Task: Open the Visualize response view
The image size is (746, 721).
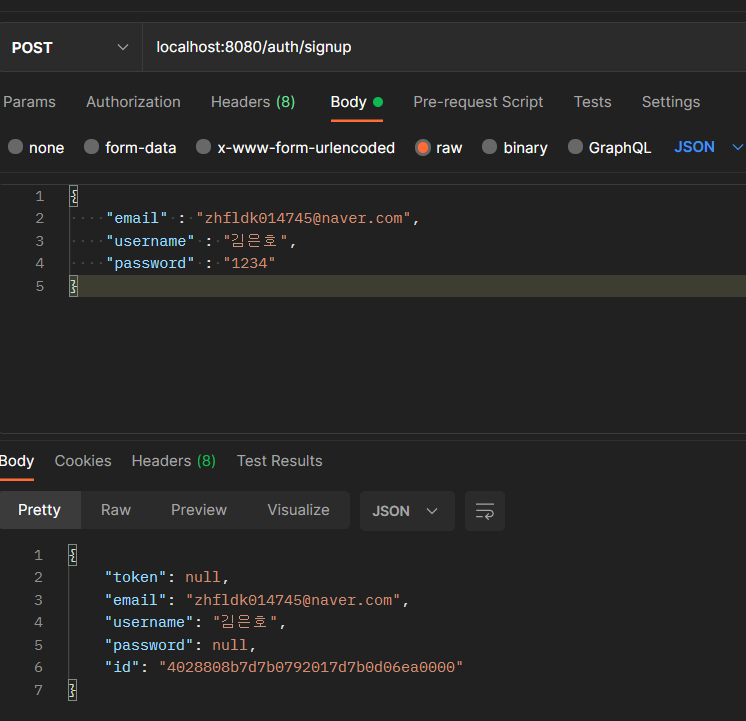Action: click(x=298, y=510)
